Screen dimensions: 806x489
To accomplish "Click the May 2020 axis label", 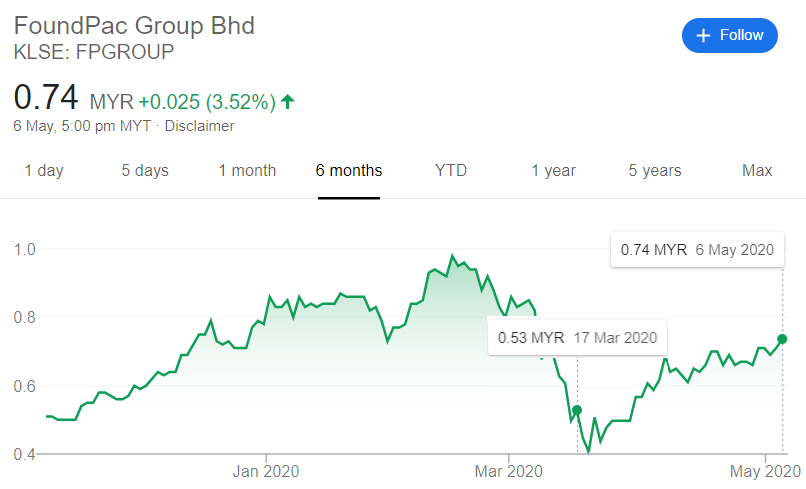I will pyautogui.click(x=765, y=471).
